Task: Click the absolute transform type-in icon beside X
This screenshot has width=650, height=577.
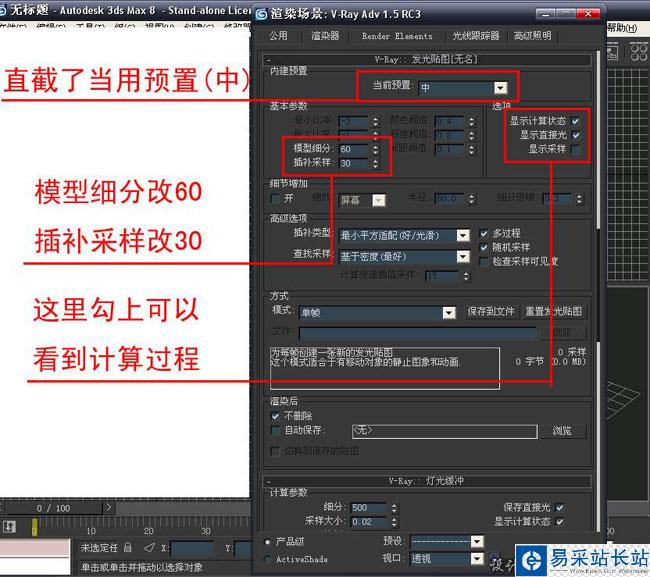Action: point(149,548)
